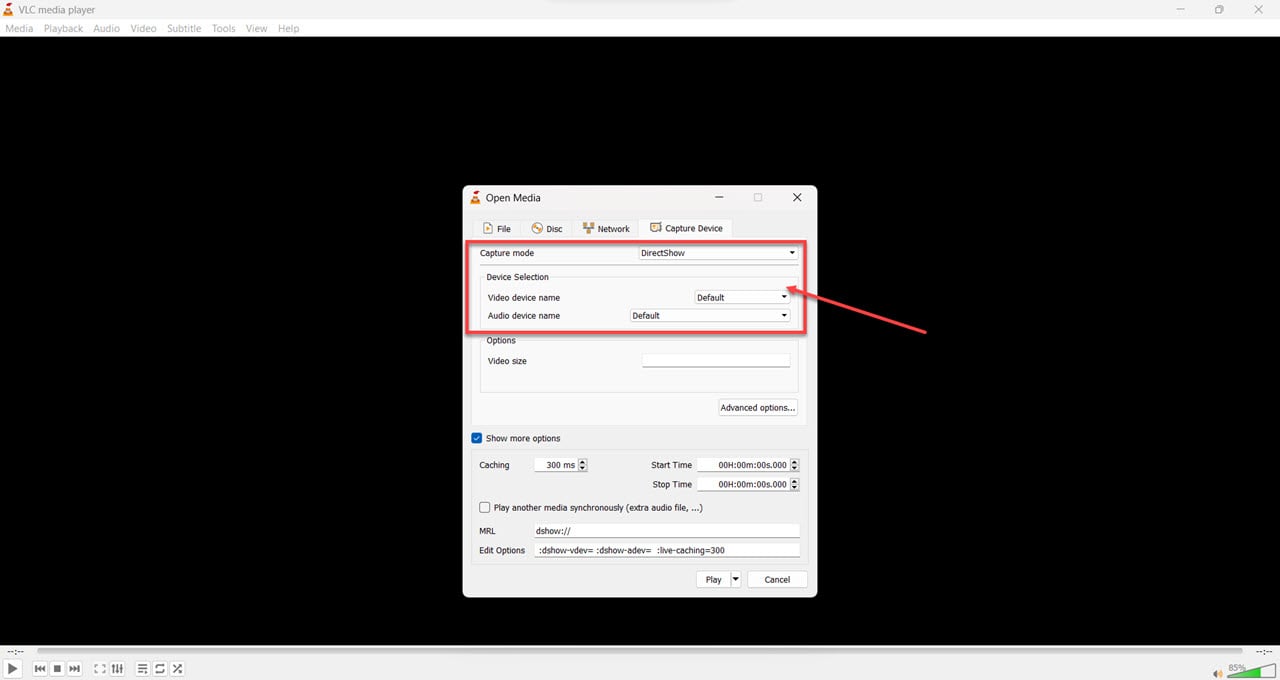Expand the arrow next to Play button
Screen dimensions: 1280x680
(736, 579)
